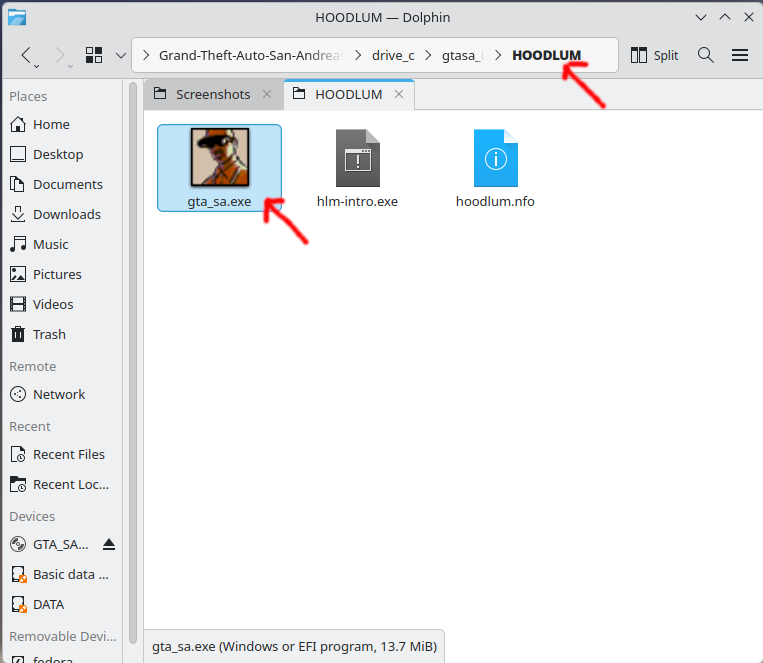
Task: Close the Screenshots tab
Action: (x=267, y=94)
